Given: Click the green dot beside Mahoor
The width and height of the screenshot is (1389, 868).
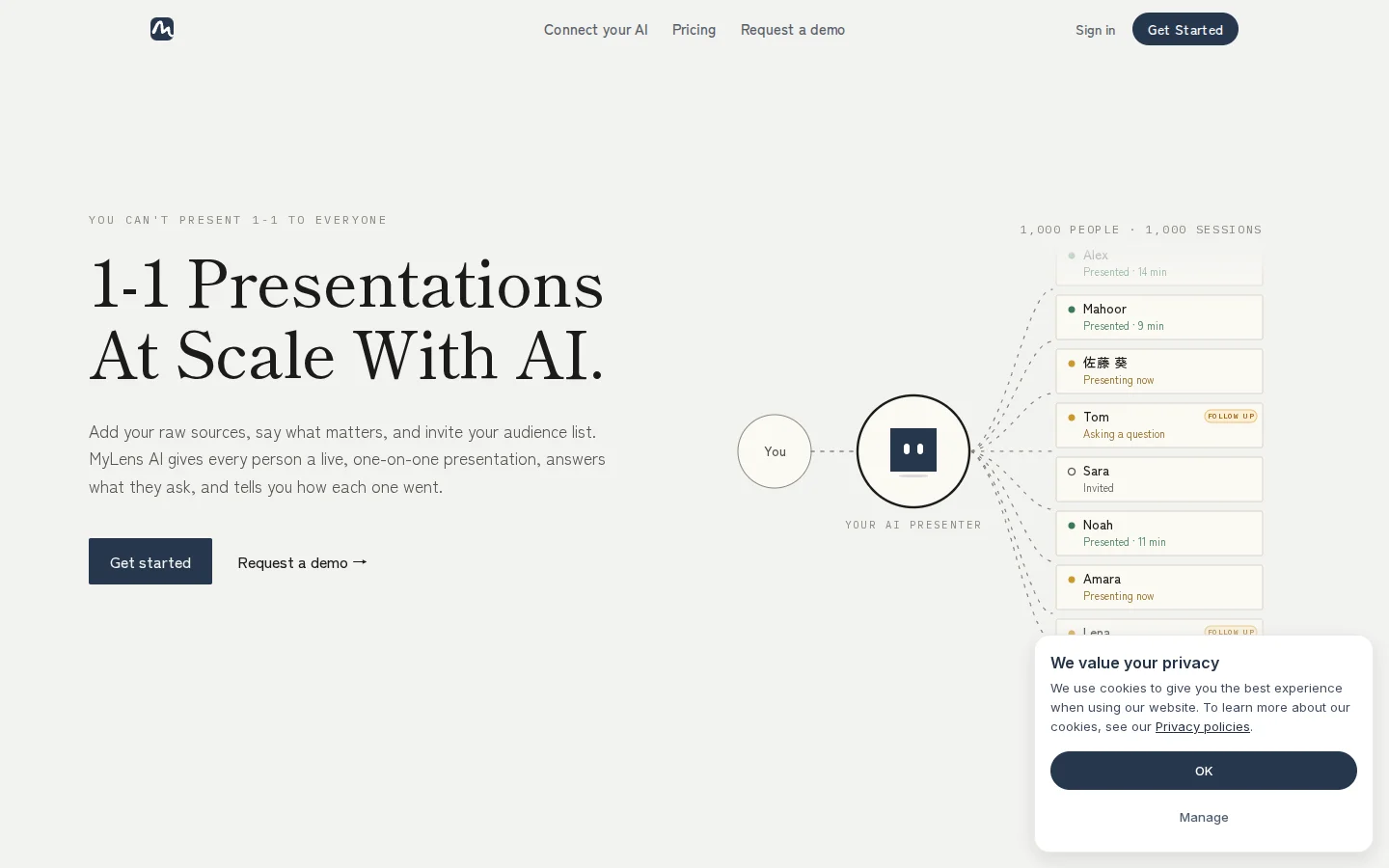Looking at the screenshot, I should (x=1072, y=310).
